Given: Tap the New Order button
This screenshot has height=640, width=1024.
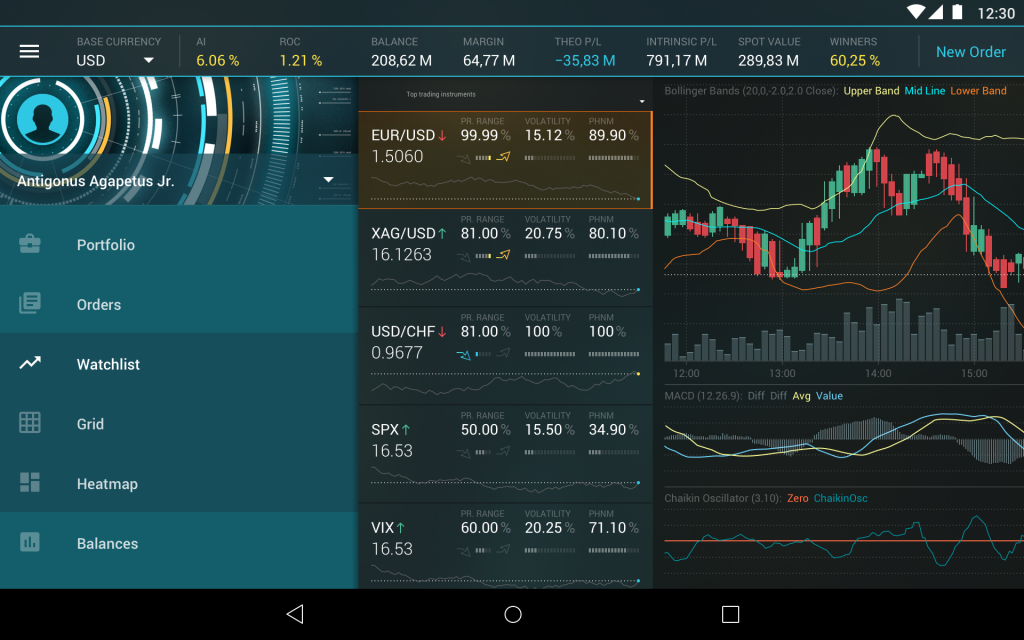Looking at the screenshot, I should coord(970,52).
